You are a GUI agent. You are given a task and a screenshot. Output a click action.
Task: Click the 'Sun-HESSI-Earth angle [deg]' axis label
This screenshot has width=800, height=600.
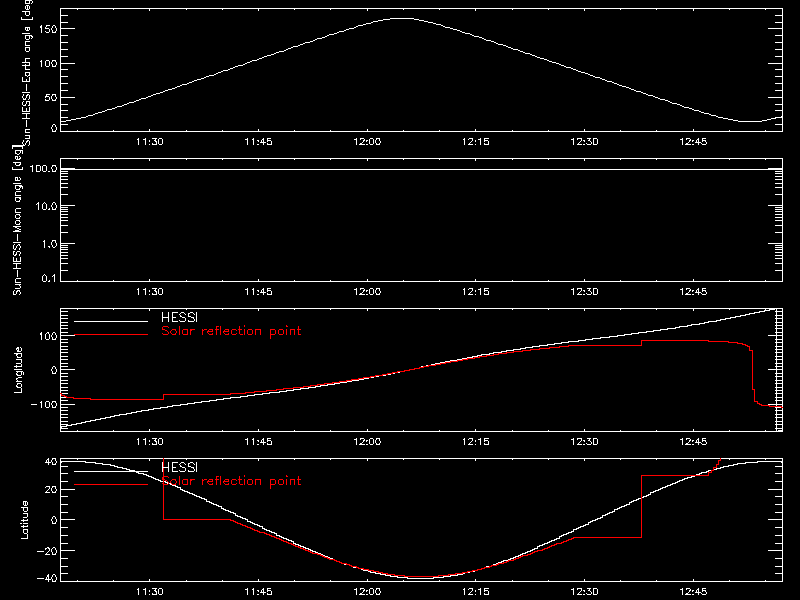[x=27, y=73]
